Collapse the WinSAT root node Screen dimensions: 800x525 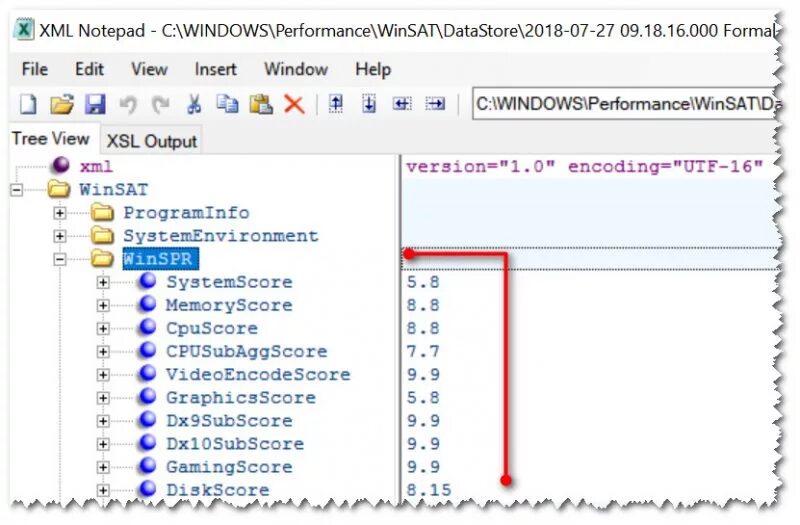(x=16, y=190)
